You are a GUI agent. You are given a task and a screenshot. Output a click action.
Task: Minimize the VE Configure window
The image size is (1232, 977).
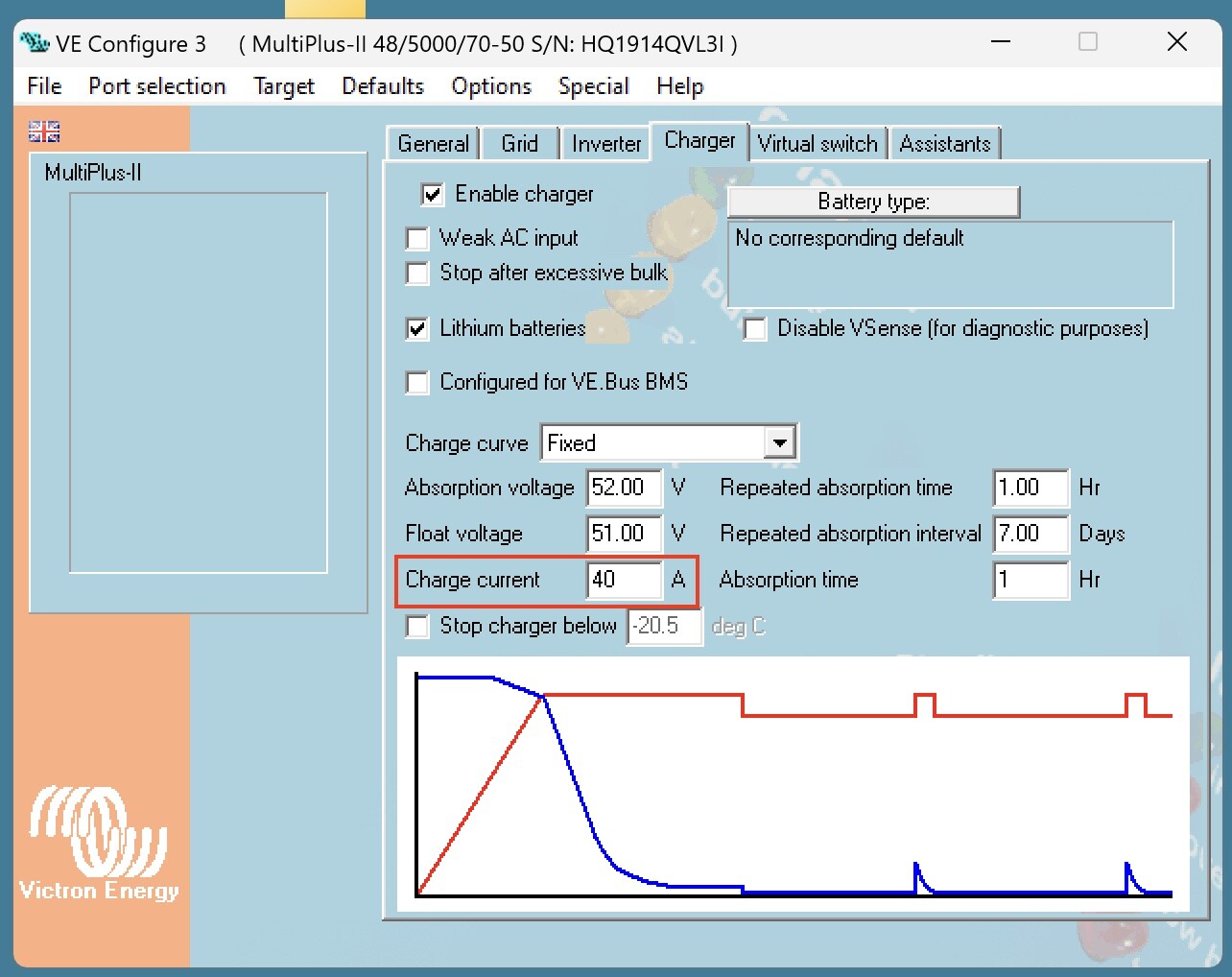1001,42
